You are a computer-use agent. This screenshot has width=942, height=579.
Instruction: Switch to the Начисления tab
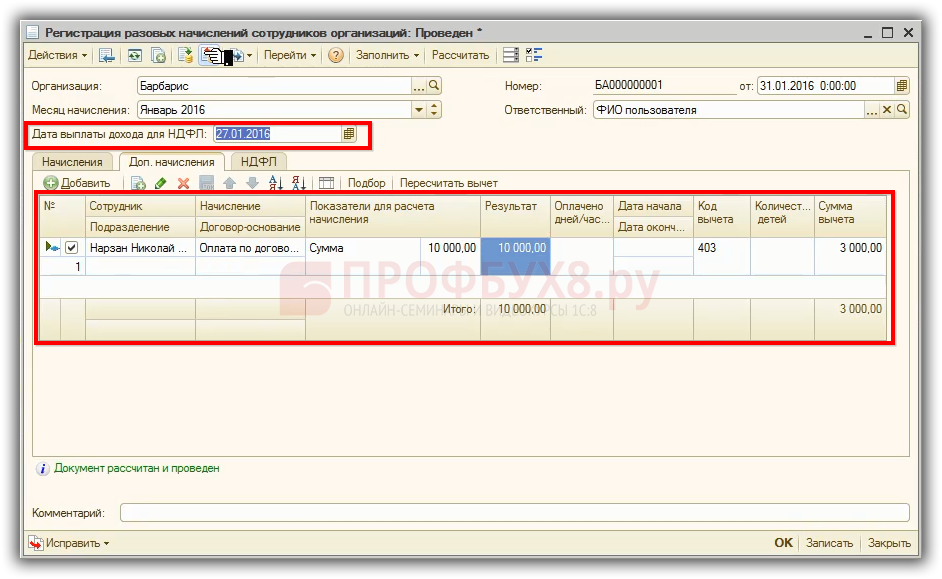(x=72, y=161)
